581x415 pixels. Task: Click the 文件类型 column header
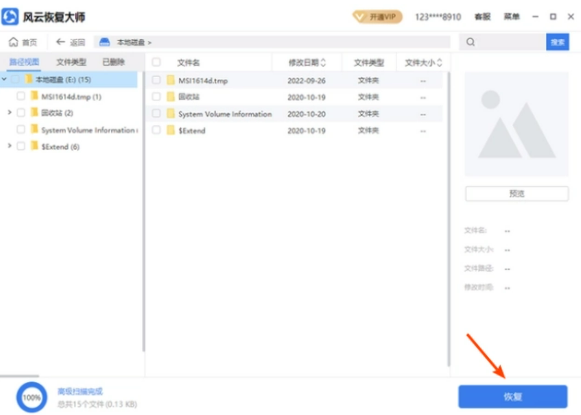point(369,63)
